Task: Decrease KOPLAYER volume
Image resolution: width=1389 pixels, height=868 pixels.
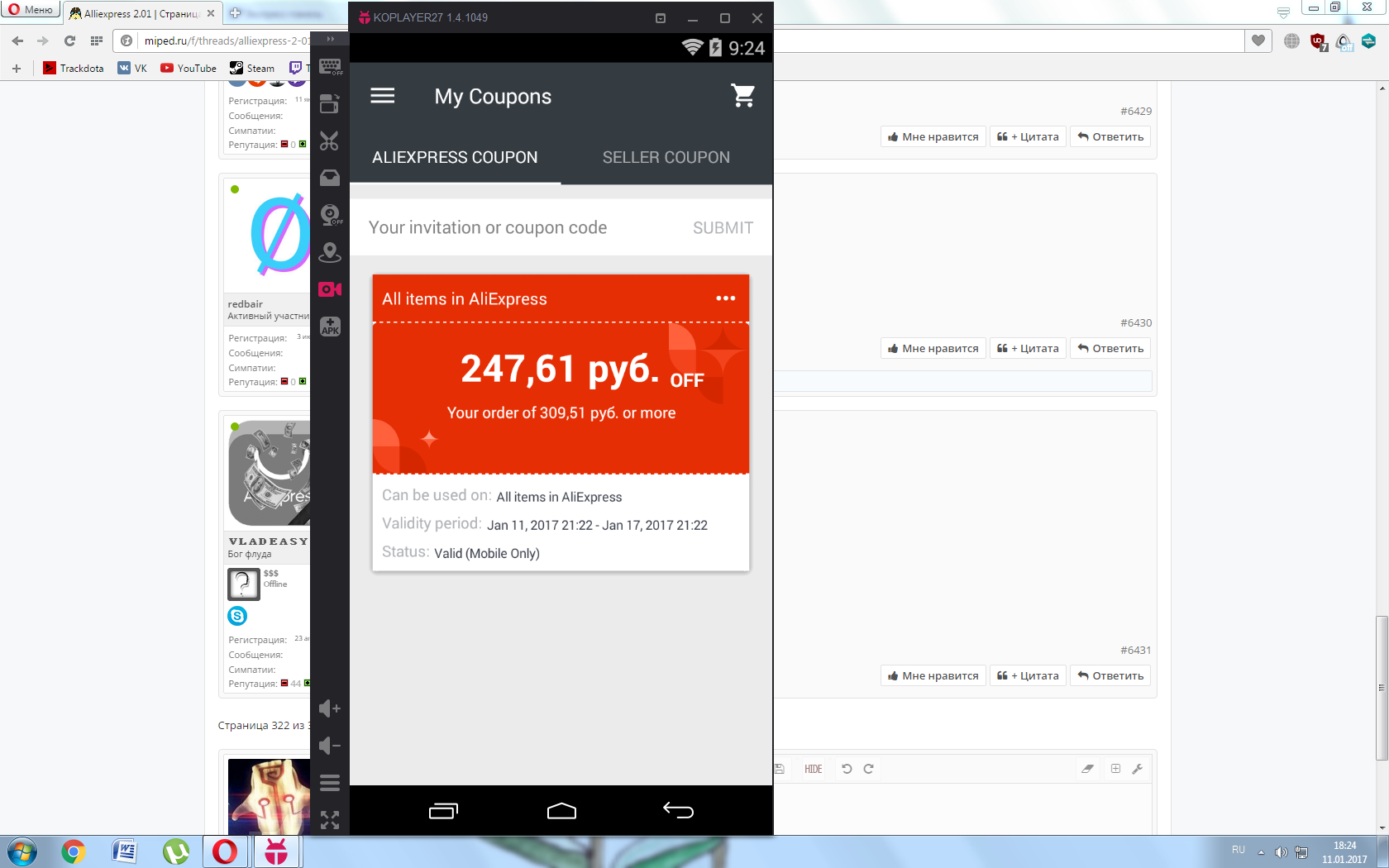Action: pos(330,746)
